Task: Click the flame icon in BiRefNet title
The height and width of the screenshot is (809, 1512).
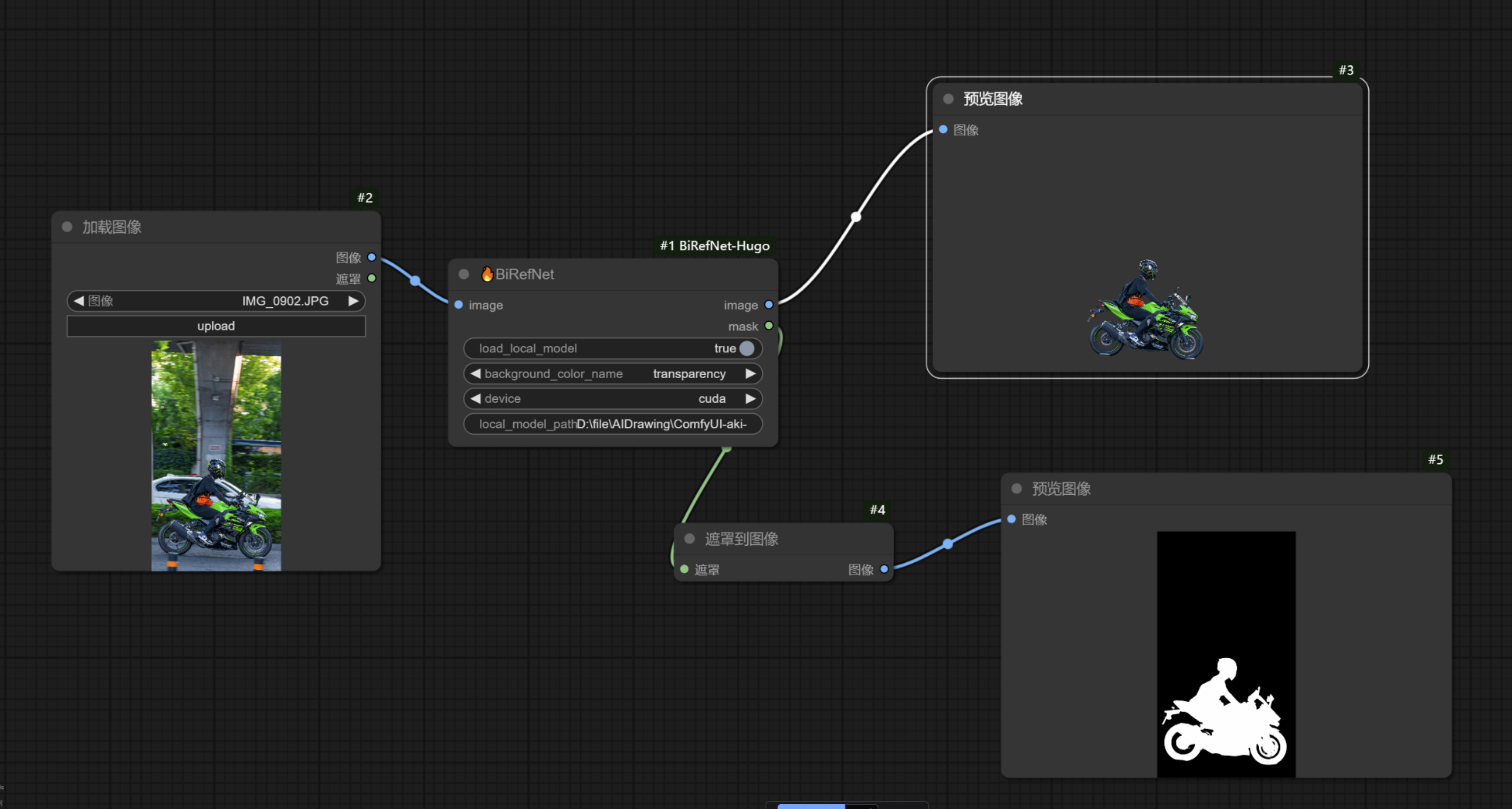Action: 486,274
